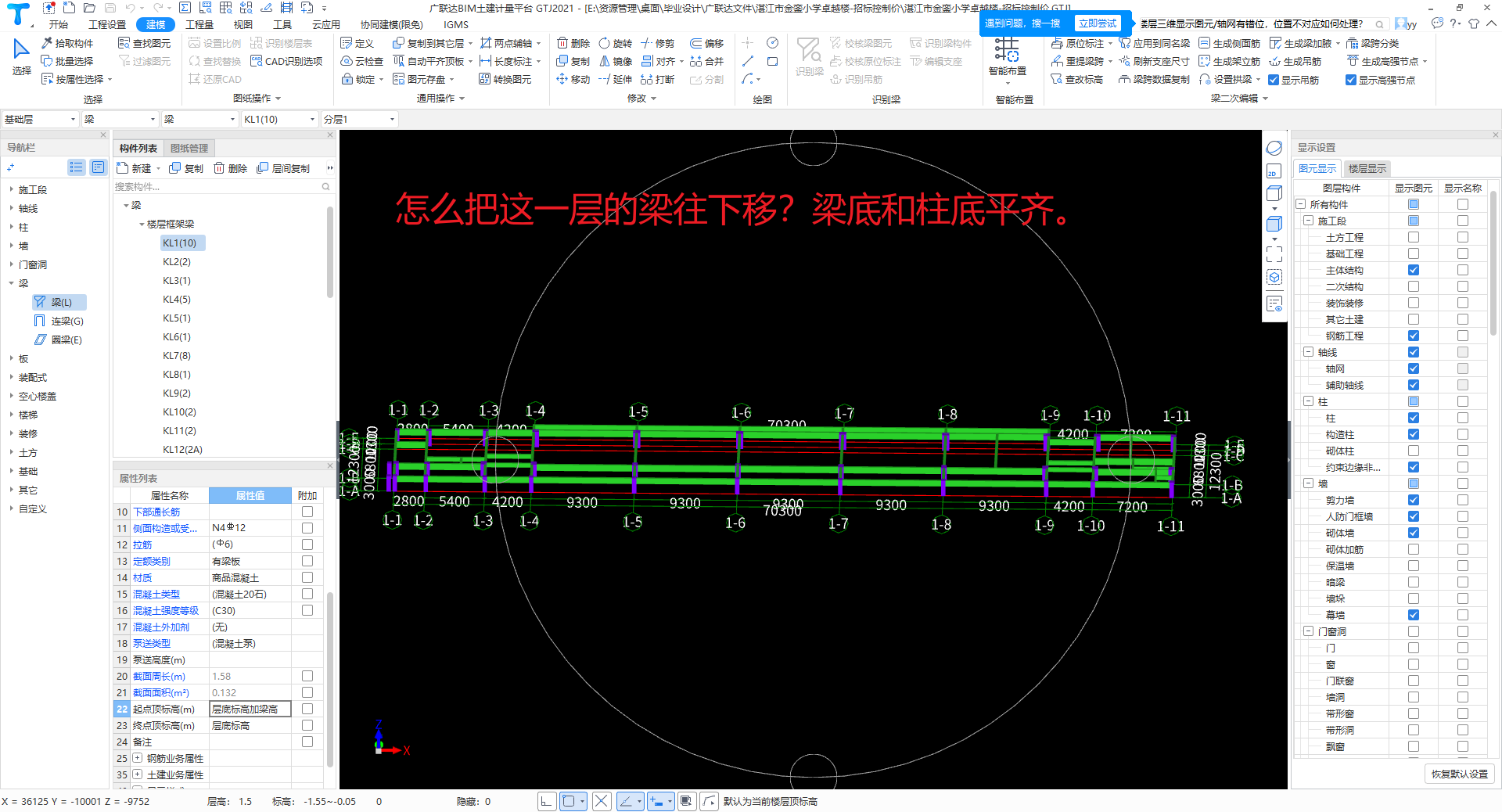Open the 工程量 ribbon tab

(199, 24)
